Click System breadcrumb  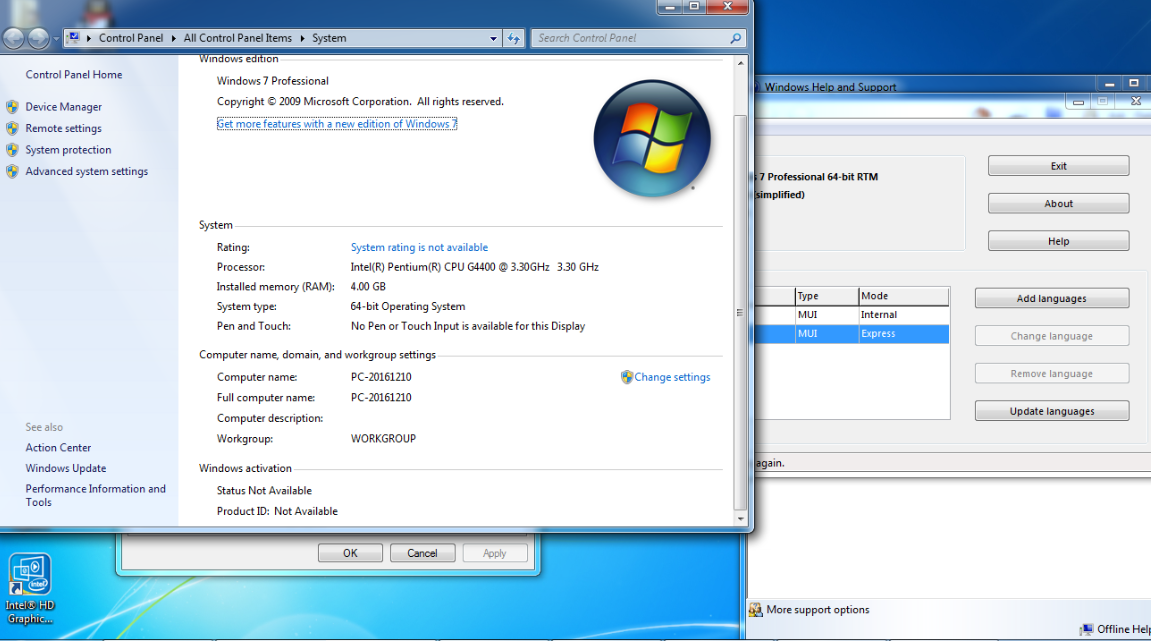(x=329, y=38)
